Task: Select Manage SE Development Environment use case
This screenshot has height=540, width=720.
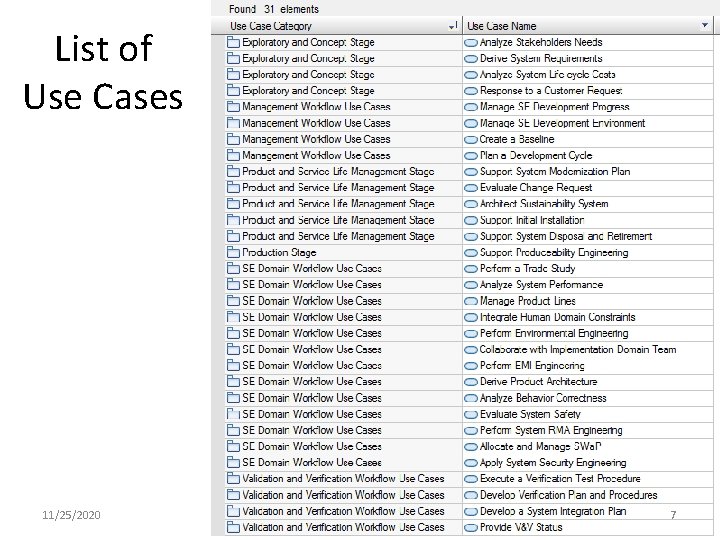Action: coord(562,124)
